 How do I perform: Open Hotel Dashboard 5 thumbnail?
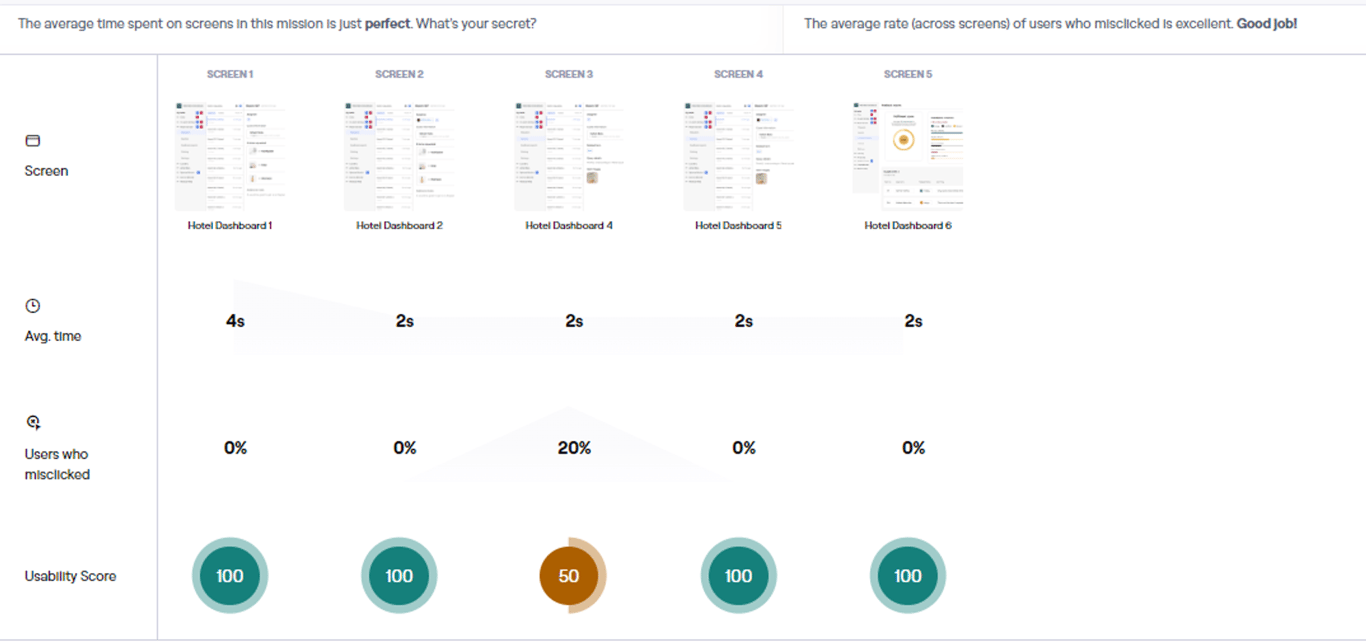pos(738,155)
